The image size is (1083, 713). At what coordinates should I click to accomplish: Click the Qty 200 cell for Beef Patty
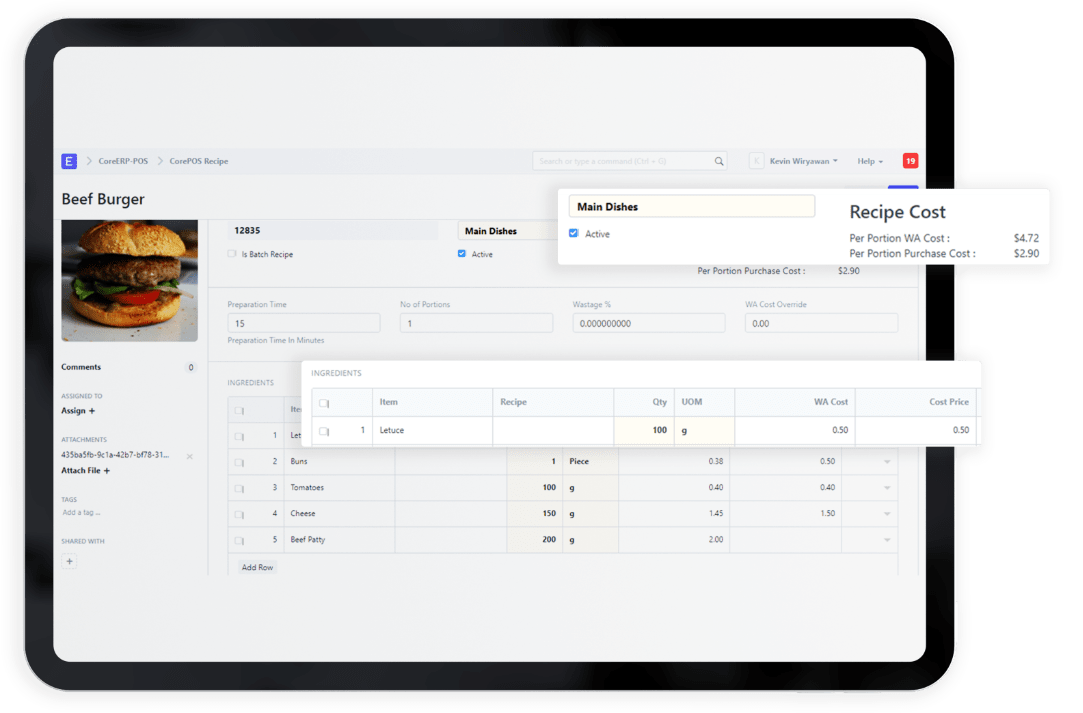[535, 540]
